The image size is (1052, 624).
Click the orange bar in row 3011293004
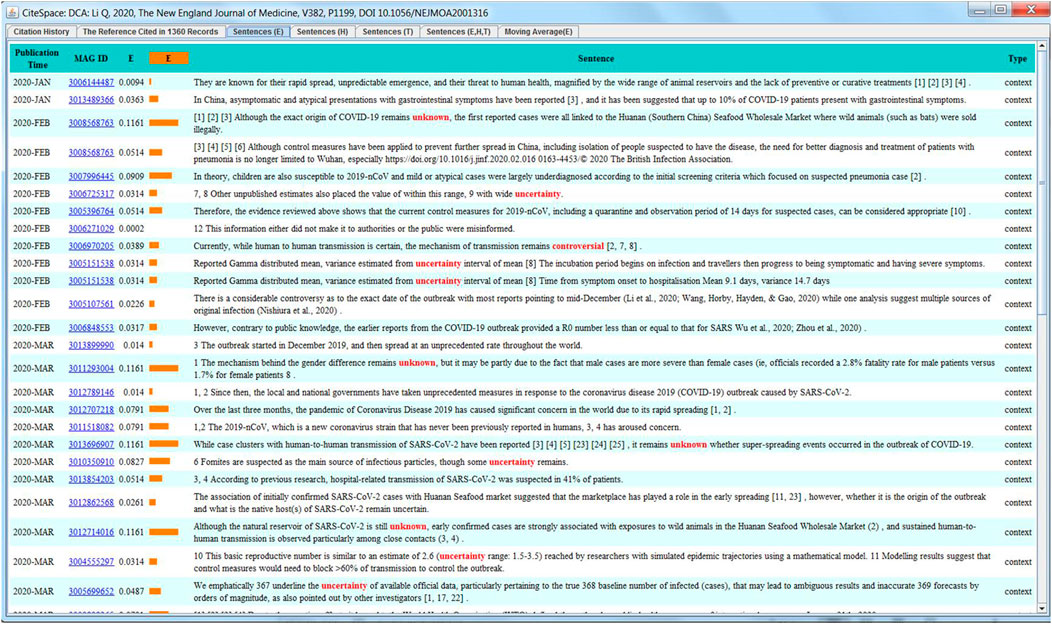point(164,368)
